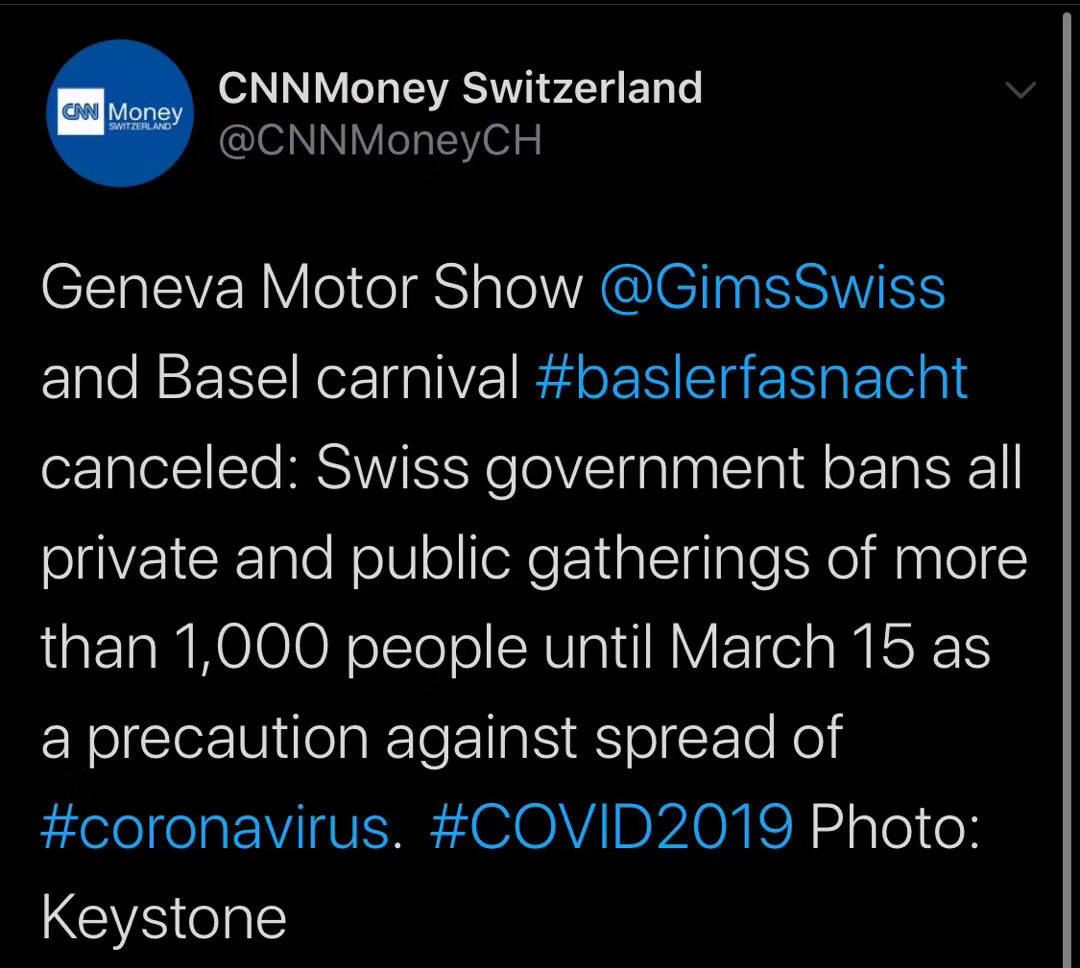Open the CNNMoney Switzerland display name
The image size is (1080, 968).
pyautogui.click(x=460, y=88)
